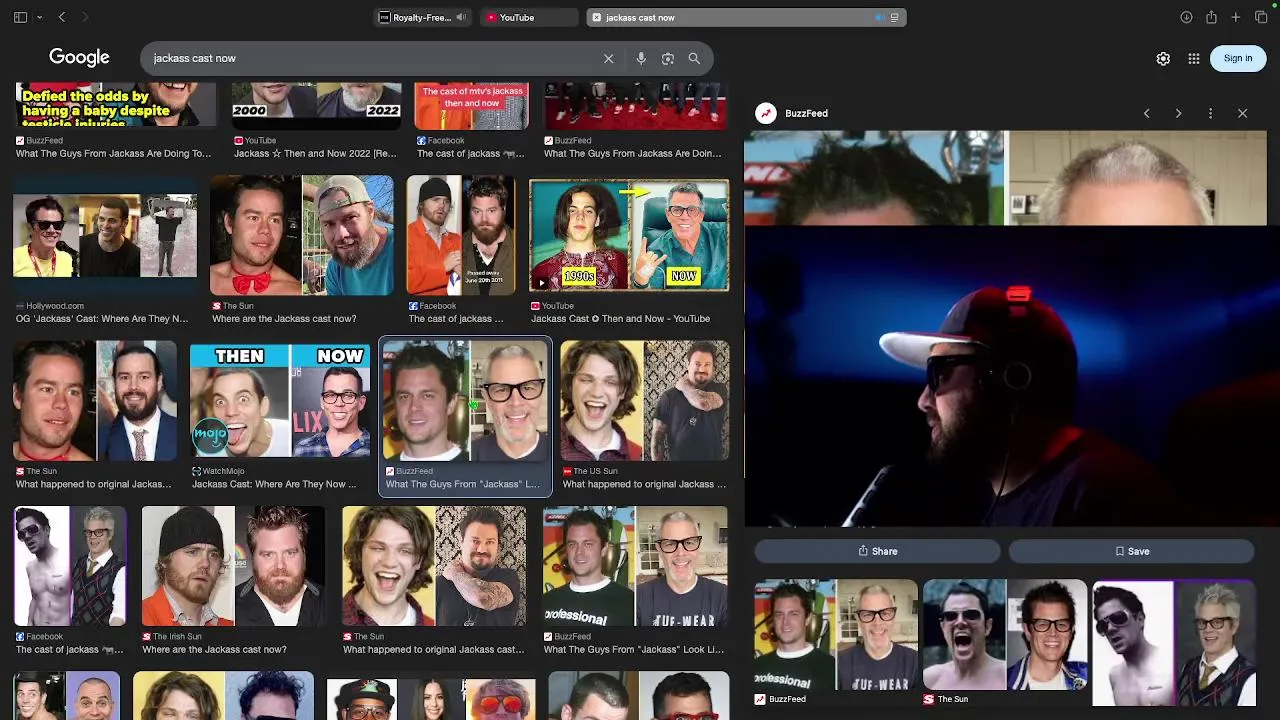The image size is (1280, 720).
Task: Click the BuzzFeed source logo in the preview
Action: (766, 113)
